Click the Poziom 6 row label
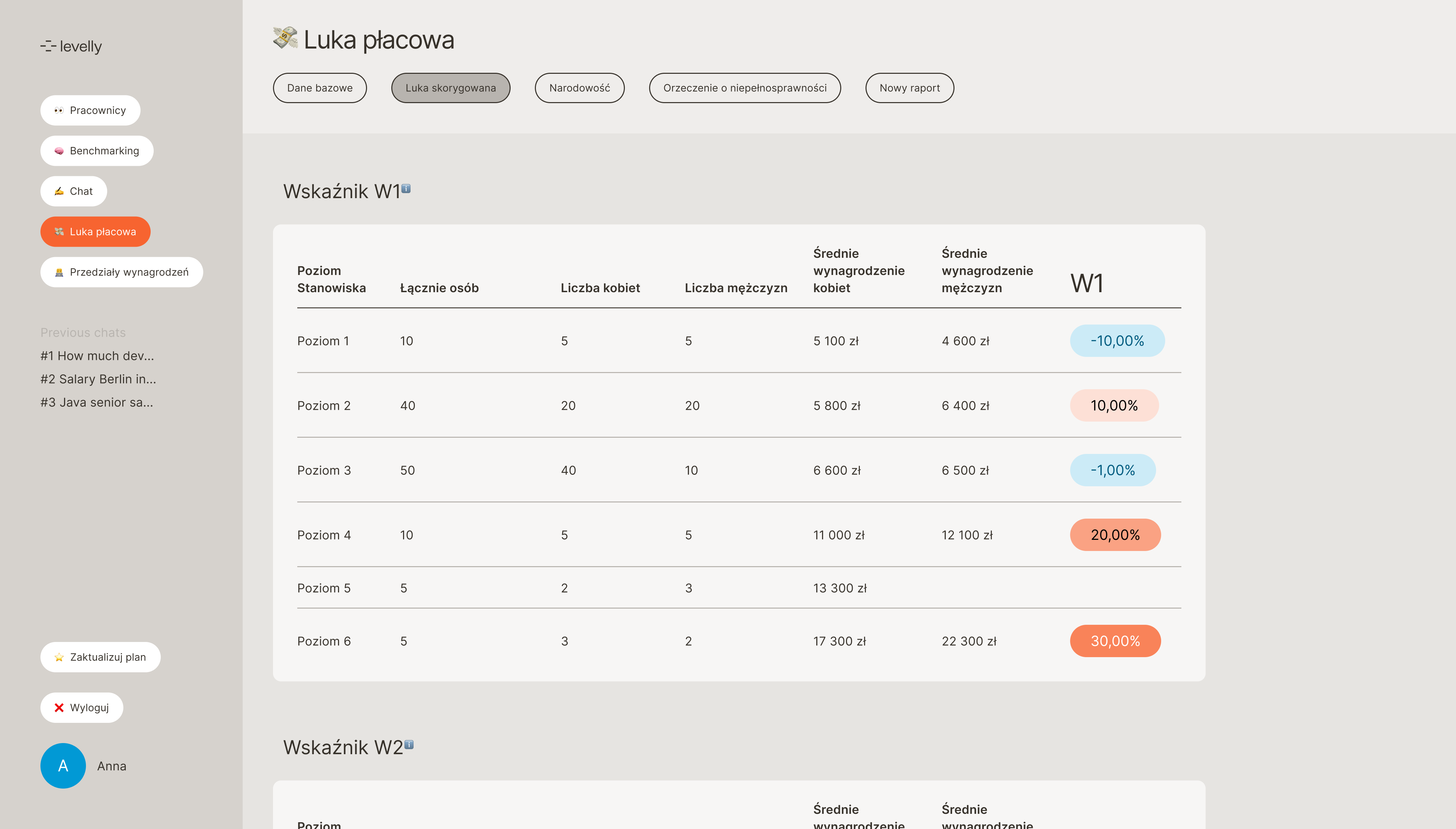The width and height of the screenshot is (1456, 829). (x=324, y=641)
